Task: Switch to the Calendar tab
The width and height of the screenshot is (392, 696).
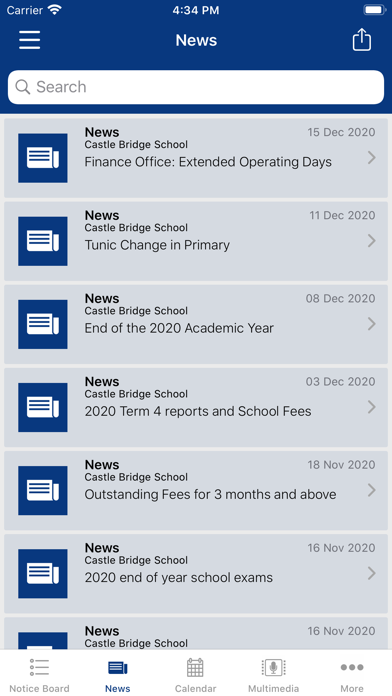Action: pos(195,675)
